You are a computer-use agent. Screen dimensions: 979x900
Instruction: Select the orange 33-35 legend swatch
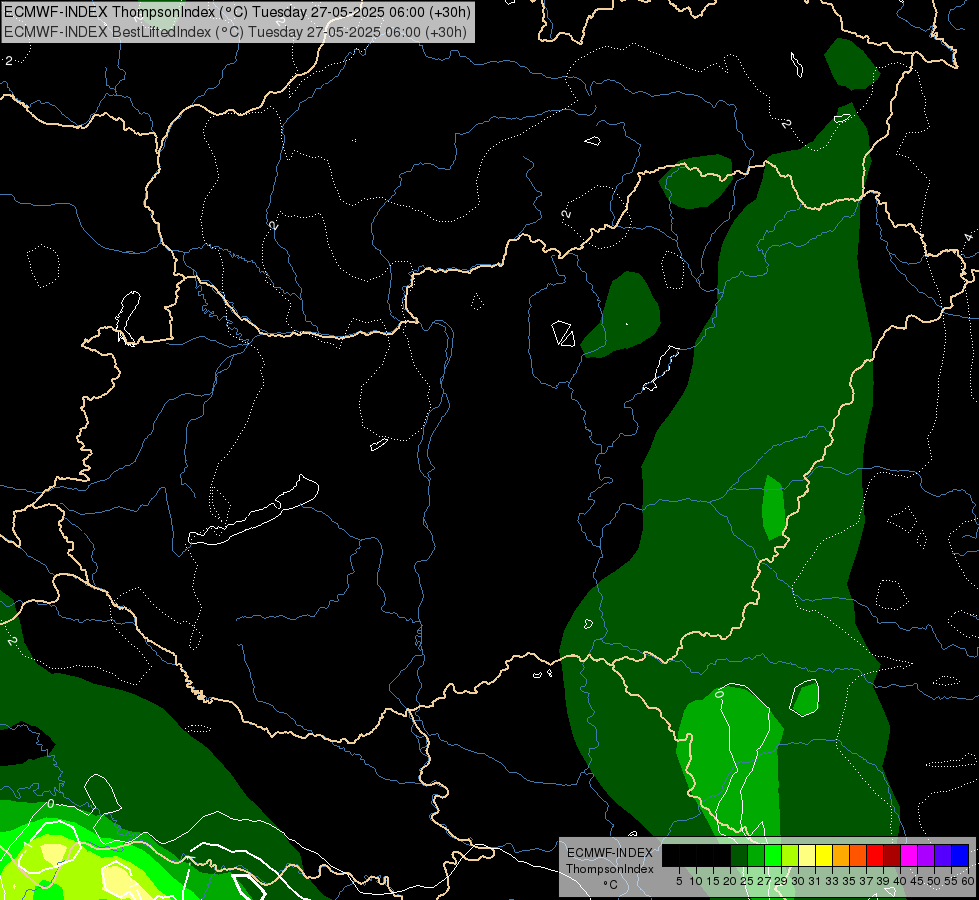click(841, 855)
